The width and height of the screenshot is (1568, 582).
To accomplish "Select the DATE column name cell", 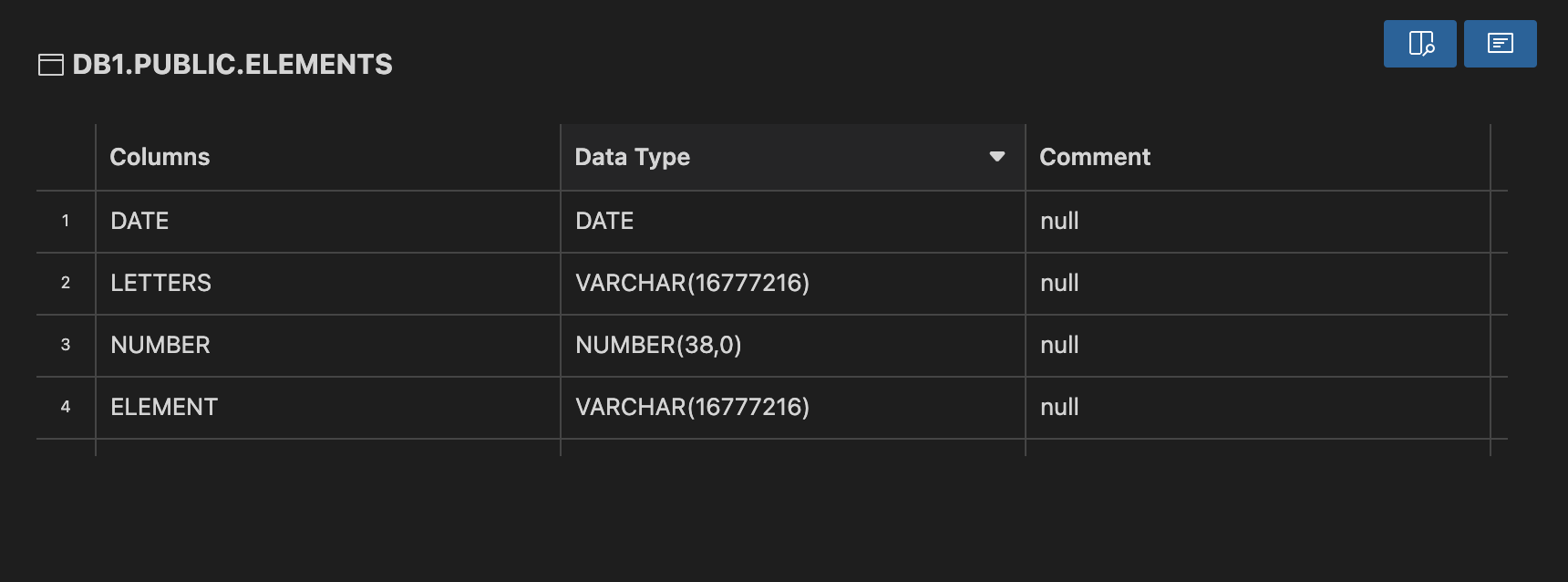I will click(x=139, y=221).
